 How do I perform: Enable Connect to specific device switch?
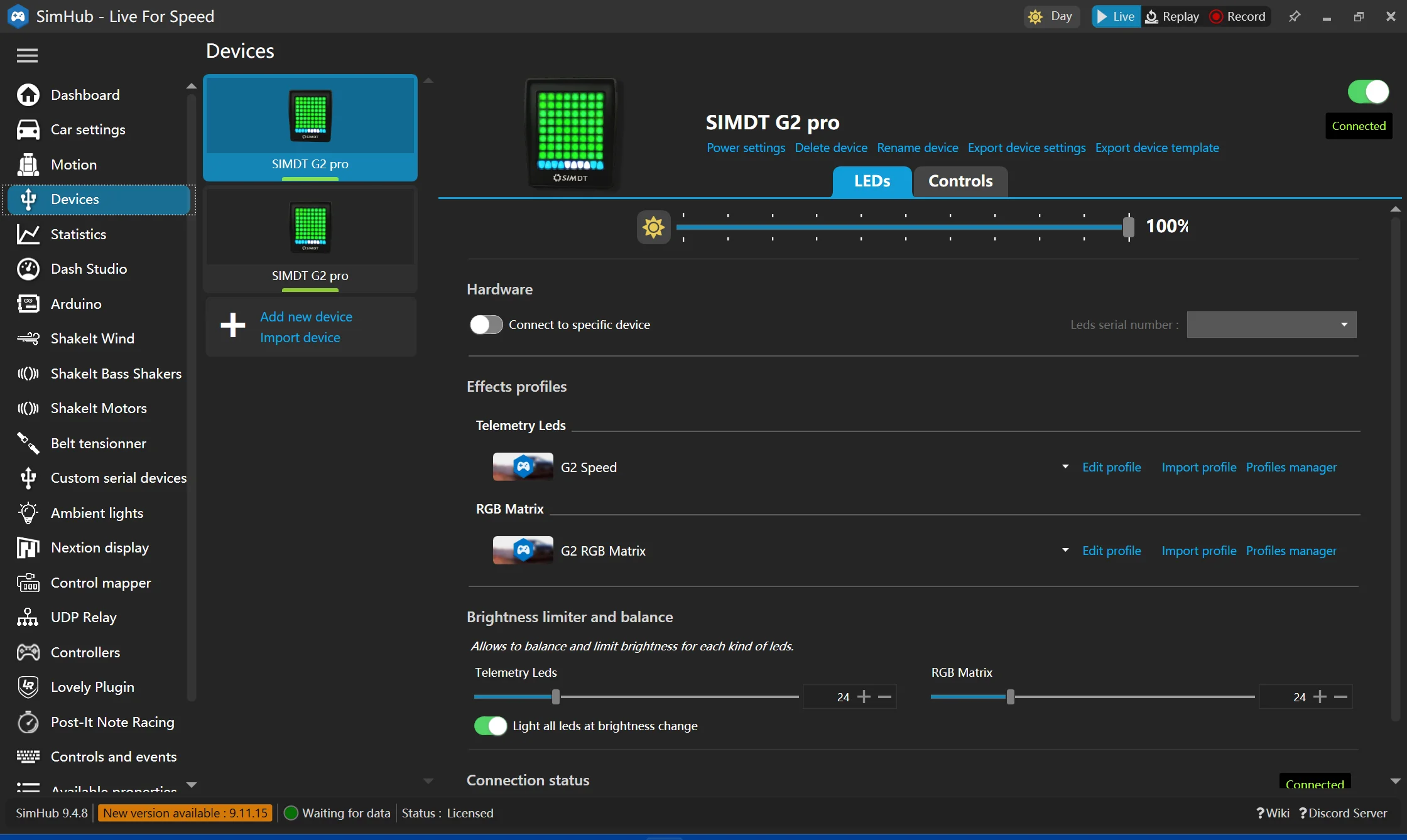tap(486, 325)
